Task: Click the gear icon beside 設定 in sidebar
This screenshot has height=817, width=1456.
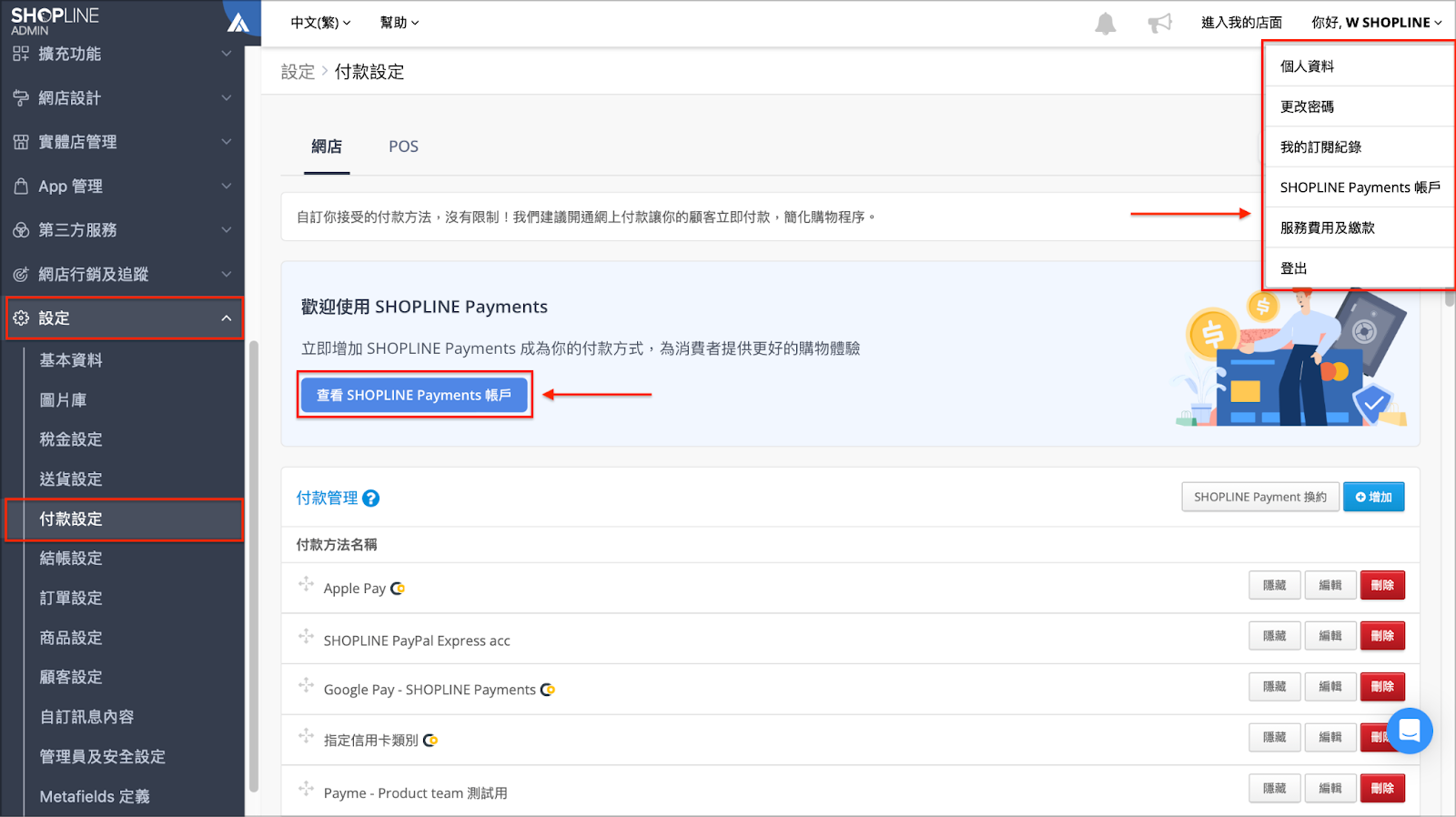Action: (x=21, y=318)
